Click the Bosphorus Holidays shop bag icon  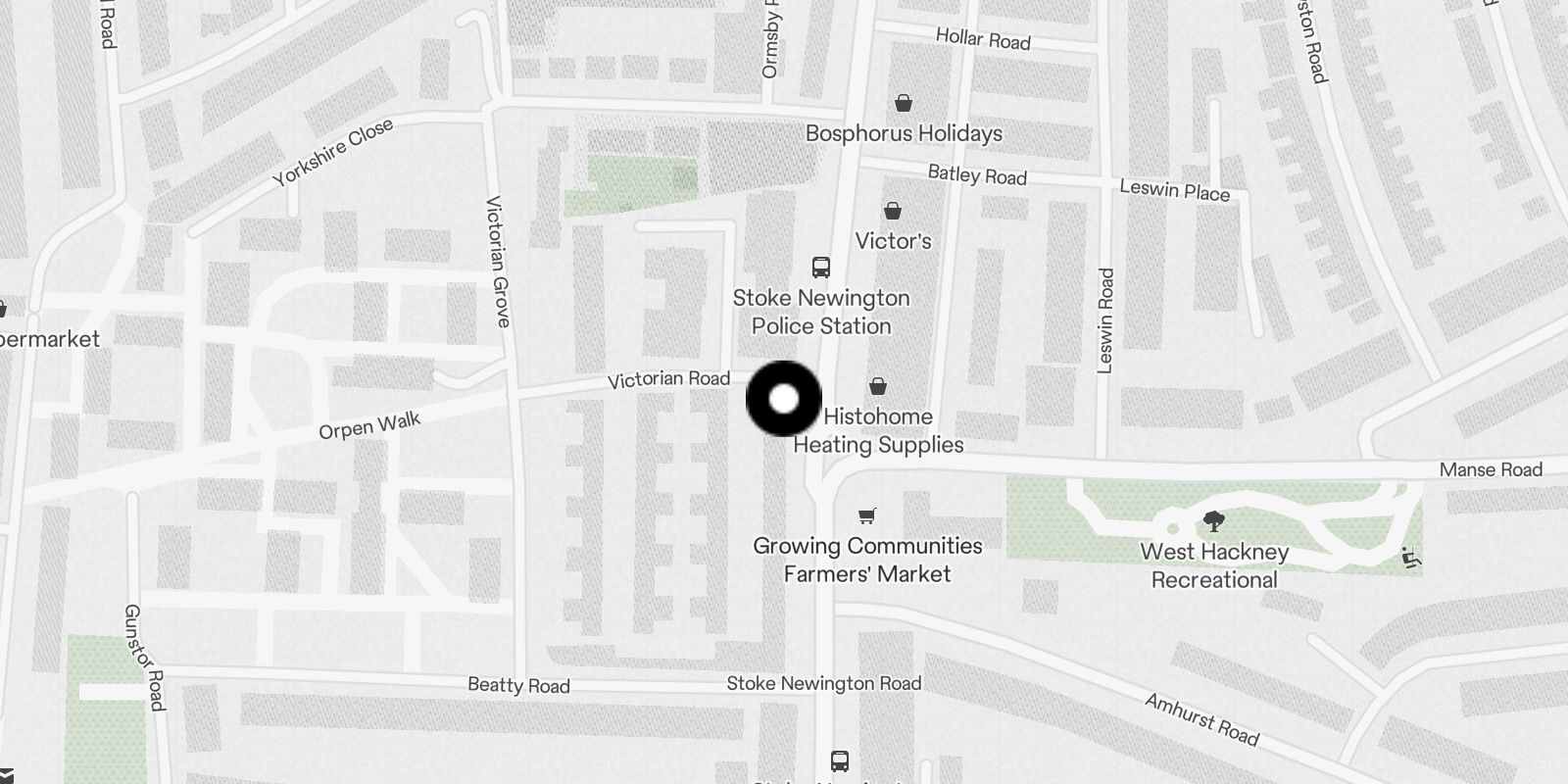[904, 102]
